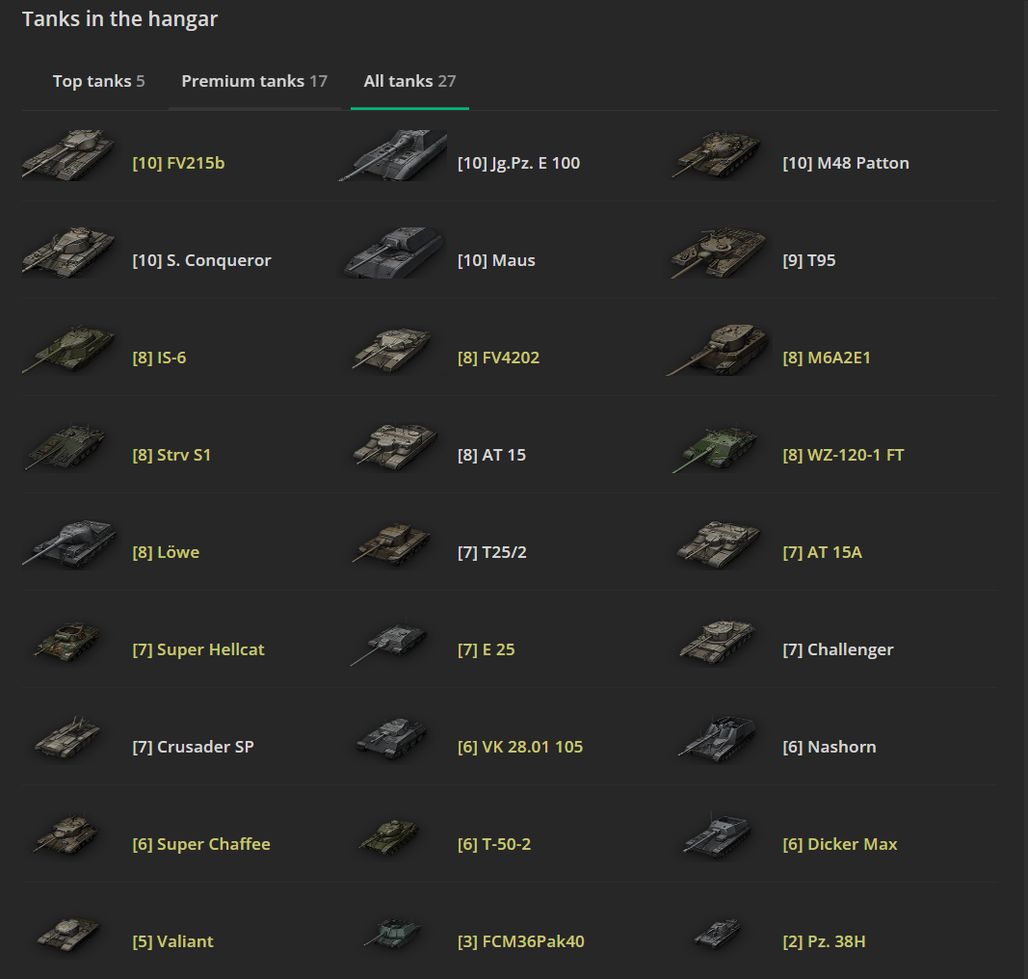Image resolution: width=1028 pixels, height=979 pixels.
Task: Open the [8] Löwe link
Action: point(166,552)
